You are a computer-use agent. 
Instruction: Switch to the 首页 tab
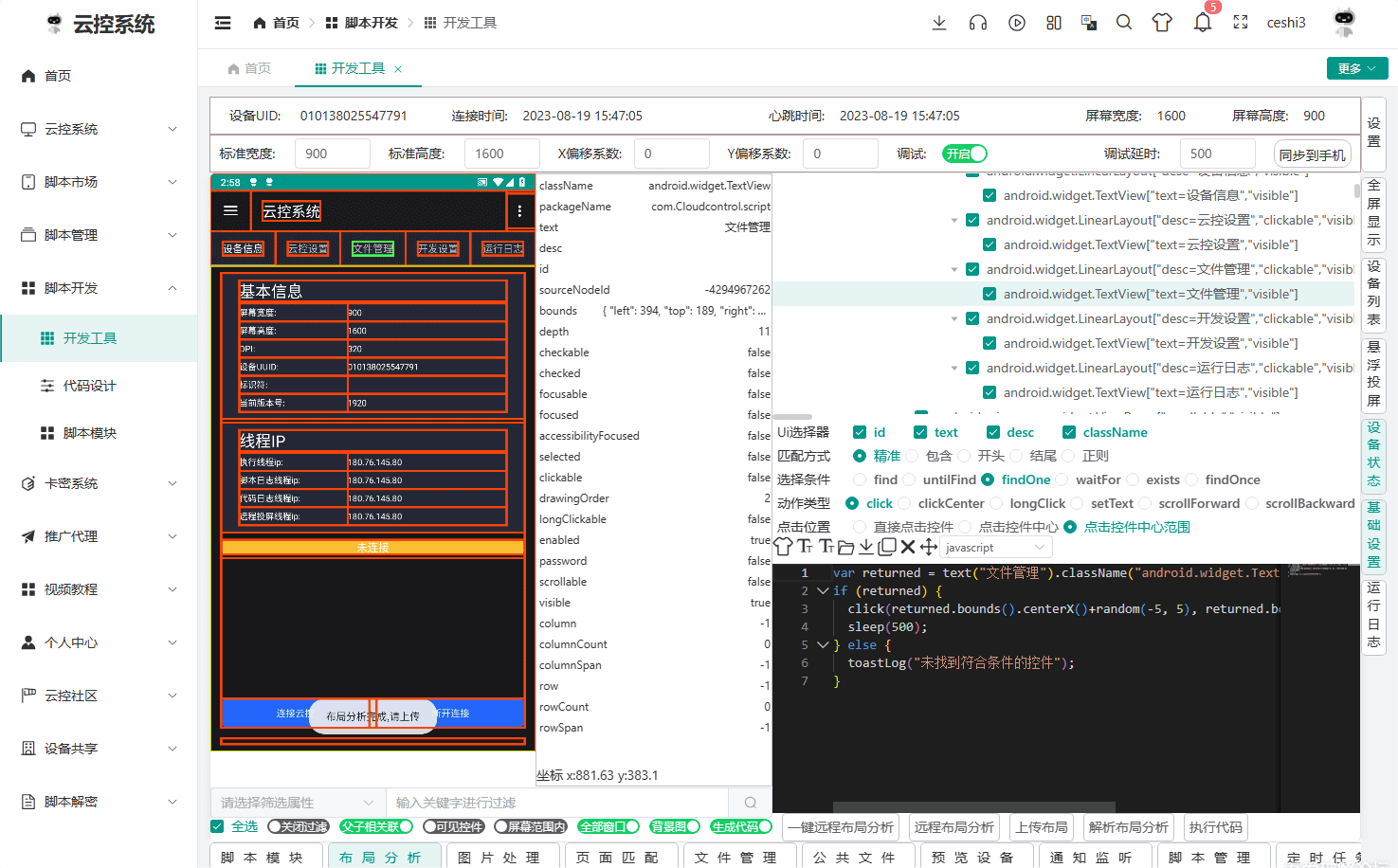pos(249,68)
